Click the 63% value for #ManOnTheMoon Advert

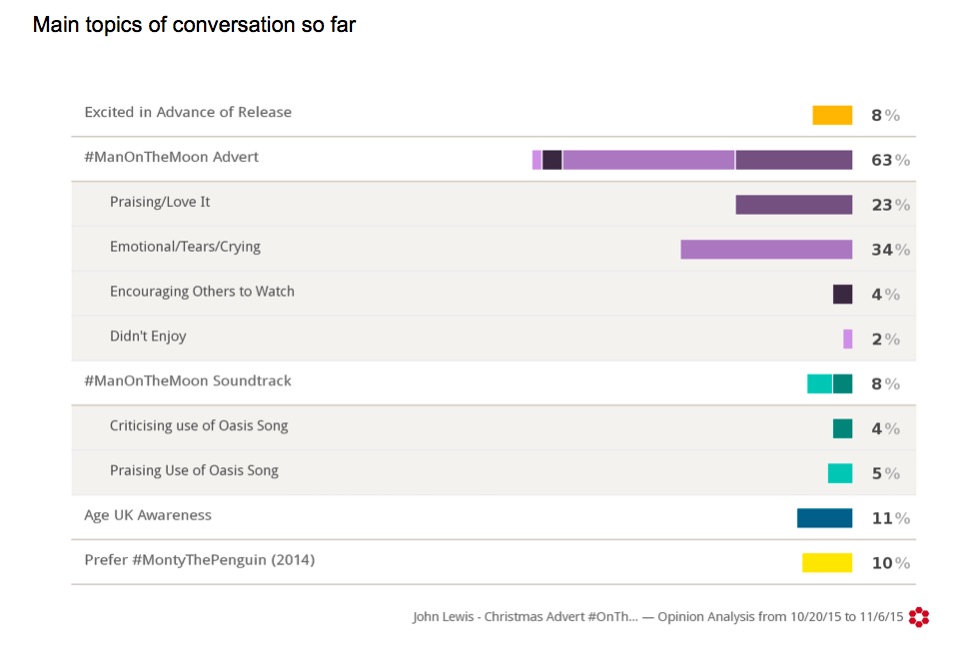[x=889, y=160]
